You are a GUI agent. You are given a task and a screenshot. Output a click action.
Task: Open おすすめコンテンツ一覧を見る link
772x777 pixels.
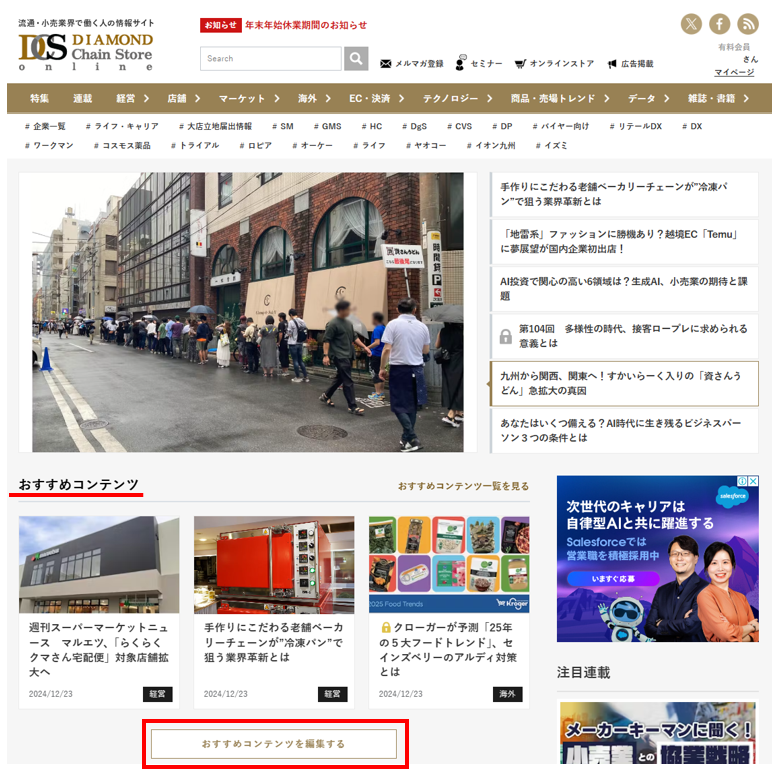pos(463,486)
